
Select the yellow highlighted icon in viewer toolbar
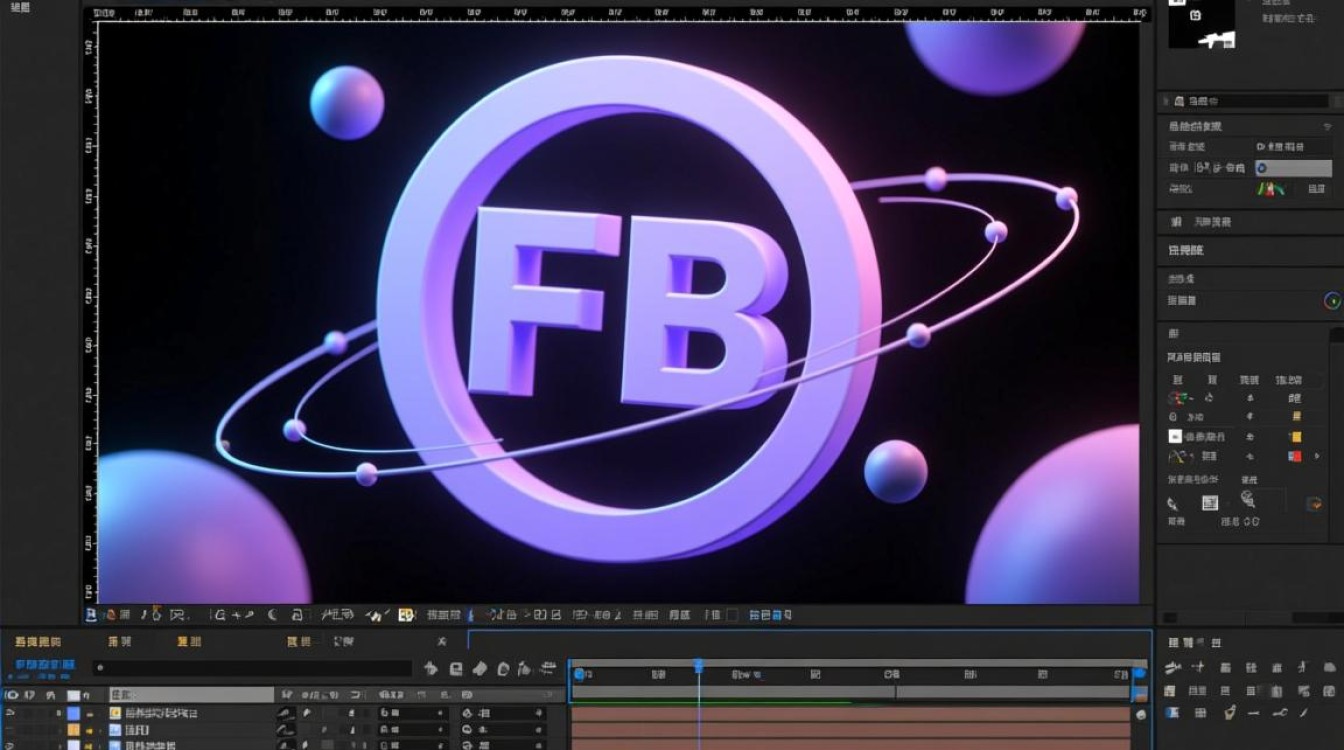tap(406, 615)
